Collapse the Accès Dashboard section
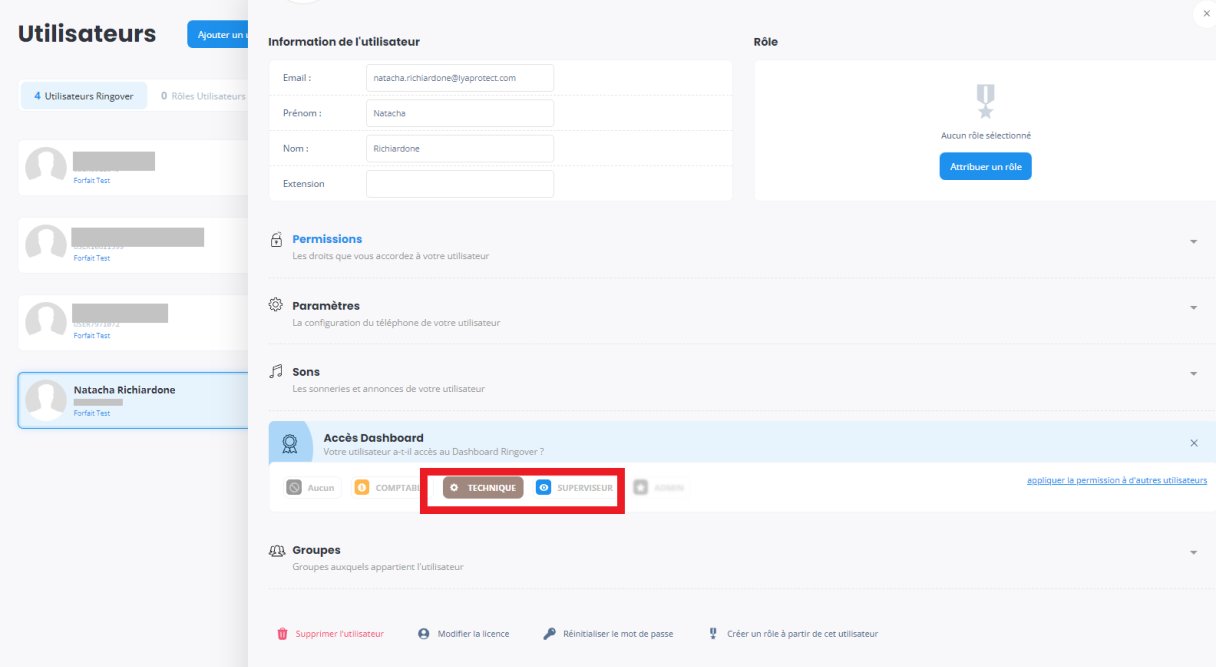Screen dimensions: 1216x667 tap(1193, 442)
